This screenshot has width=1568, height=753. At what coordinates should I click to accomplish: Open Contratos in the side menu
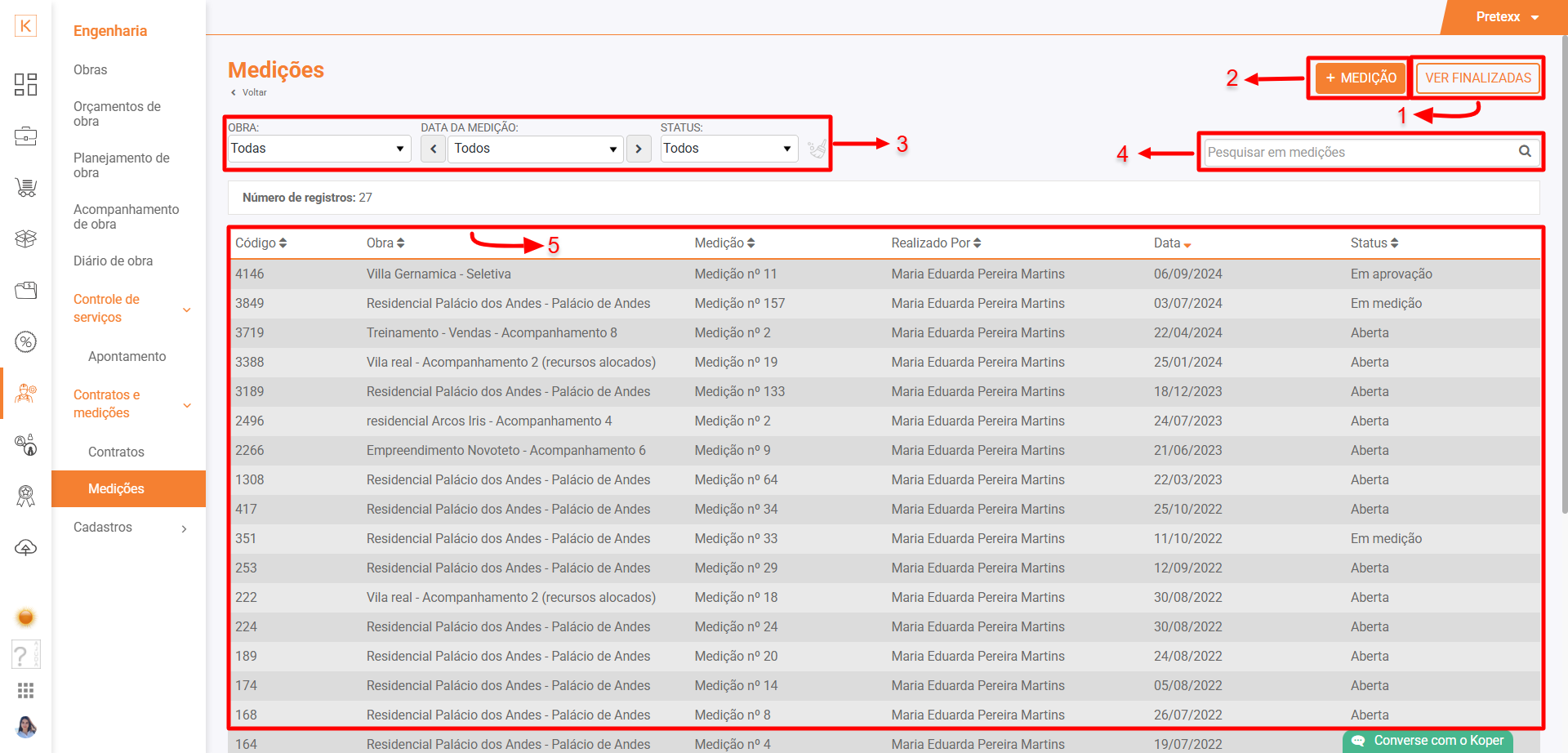116,452
